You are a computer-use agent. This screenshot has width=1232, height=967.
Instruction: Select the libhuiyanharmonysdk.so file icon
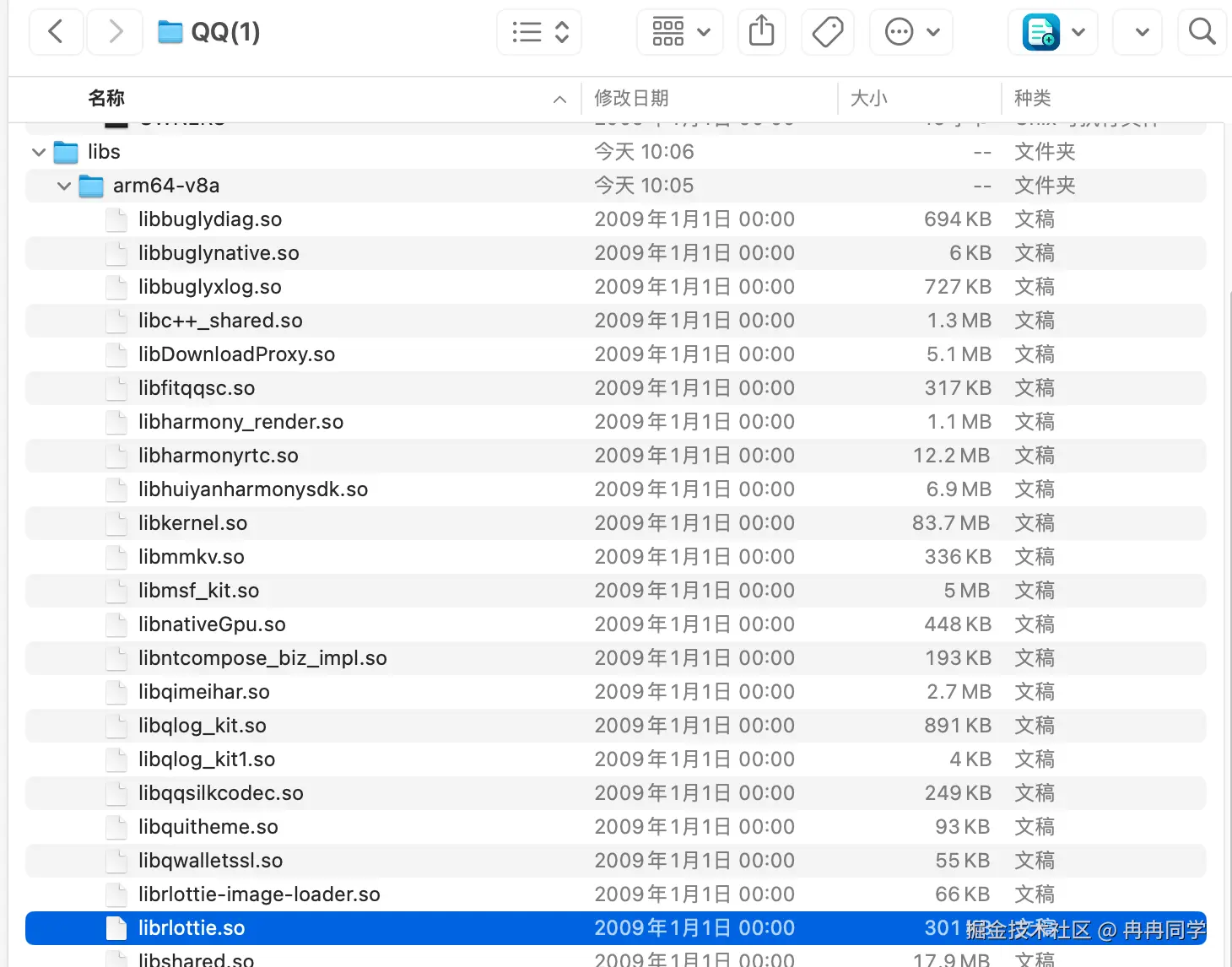tap(116, 489)
